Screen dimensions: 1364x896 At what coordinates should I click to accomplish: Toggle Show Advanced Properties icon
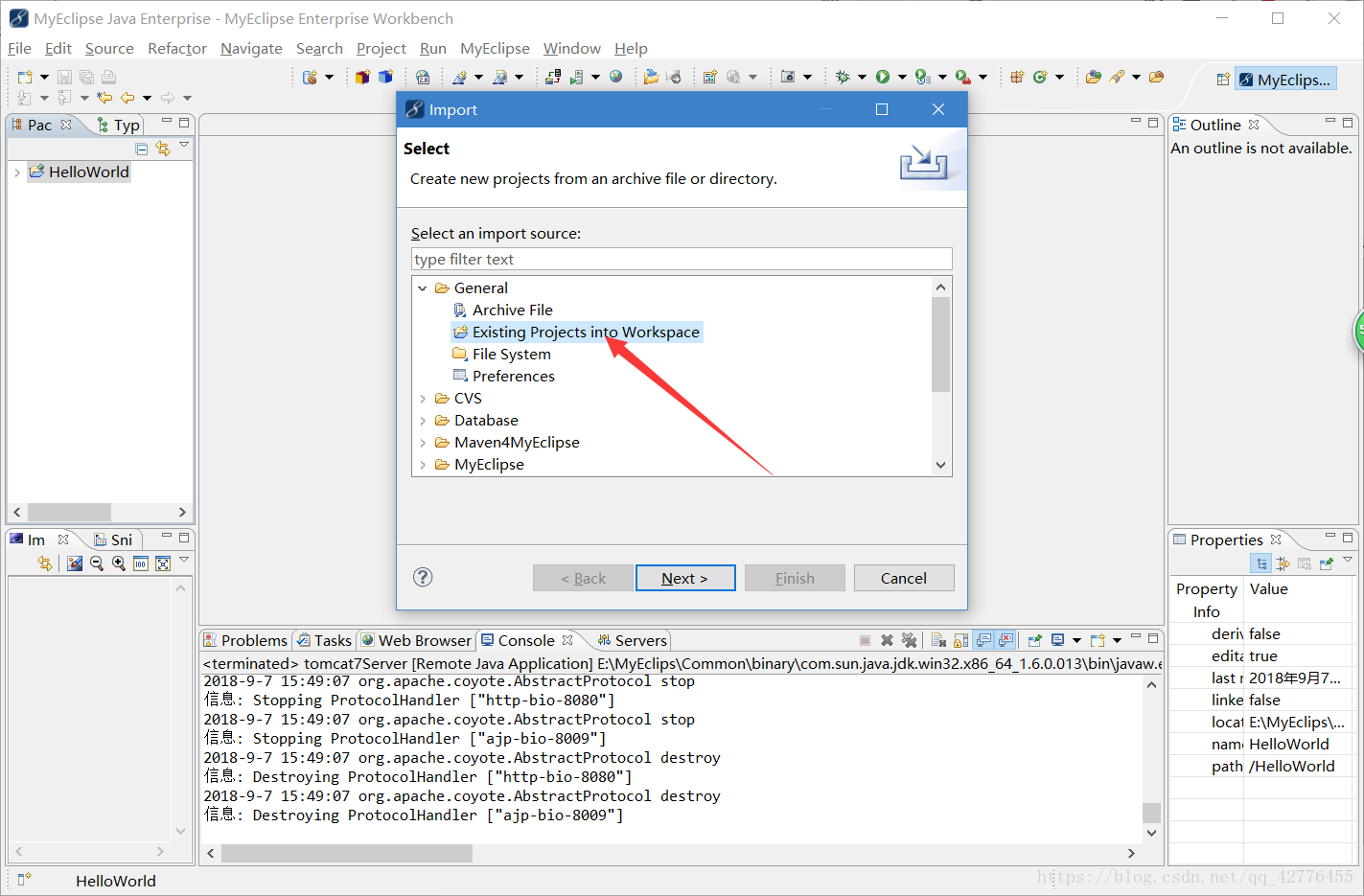point(1283,563)
